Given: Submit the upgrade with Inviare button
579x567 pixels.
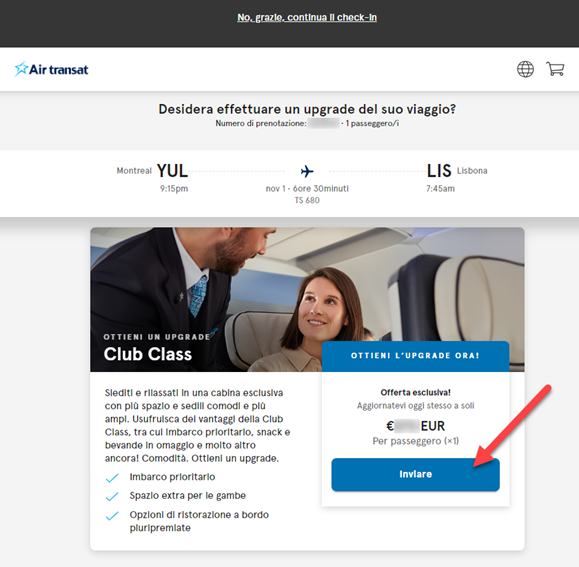Looking at the screenshot, I should (x=415, y=474).
